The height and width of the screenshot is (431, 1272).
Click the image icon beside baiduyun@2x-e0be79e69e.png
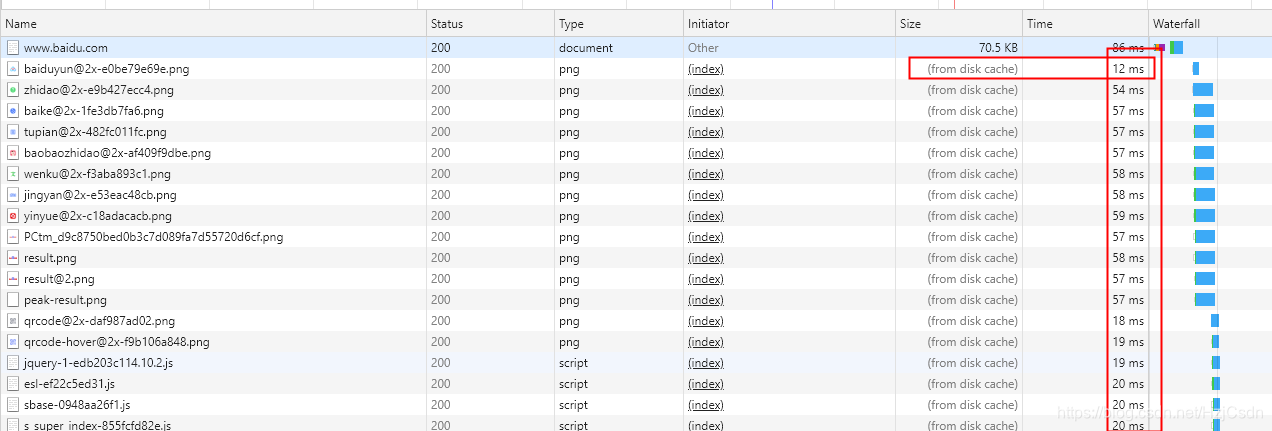13,69
